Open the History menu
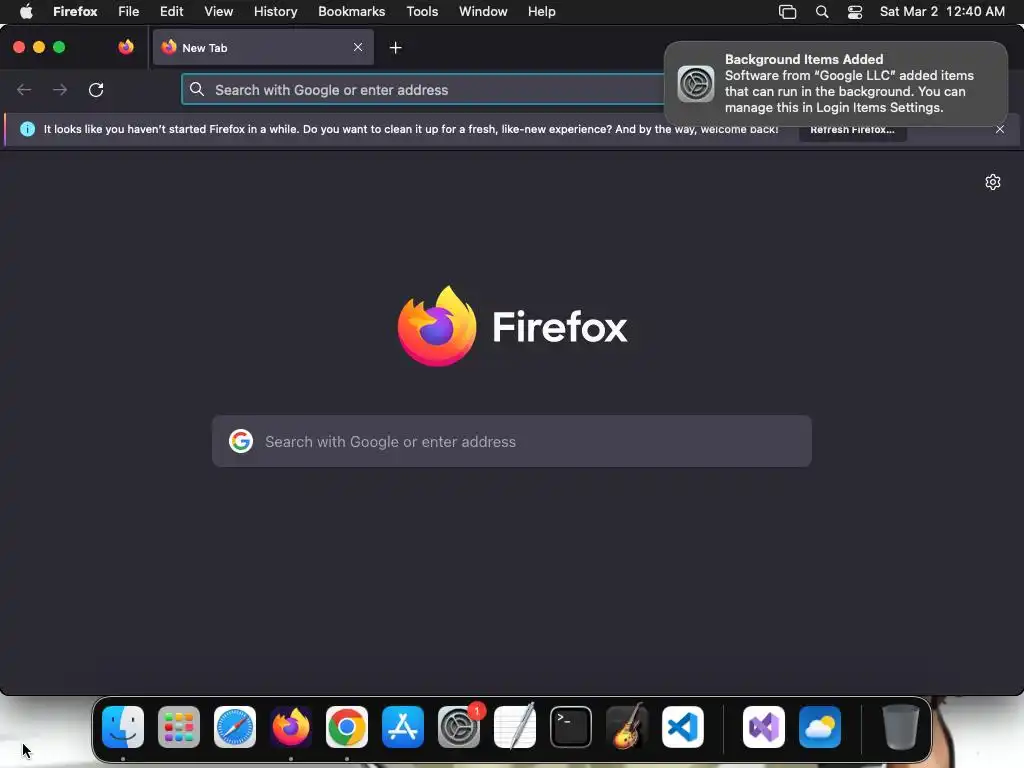The height and width of the screenshot is (768, 1024). click(276, 12)
